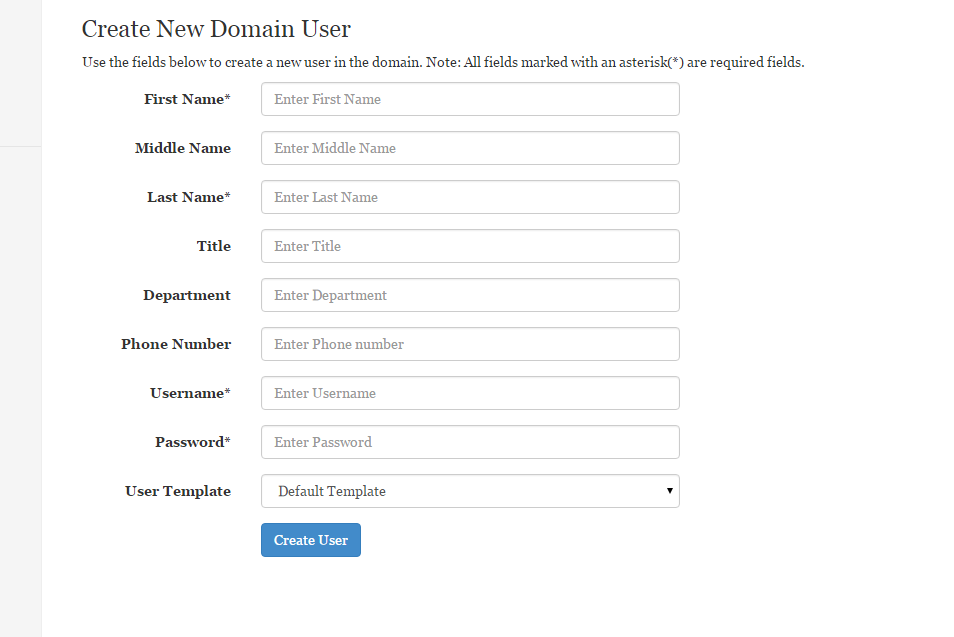Viewport: 954px width, 637px height.
Task: Click the Username* label
Action: (190, 393)
